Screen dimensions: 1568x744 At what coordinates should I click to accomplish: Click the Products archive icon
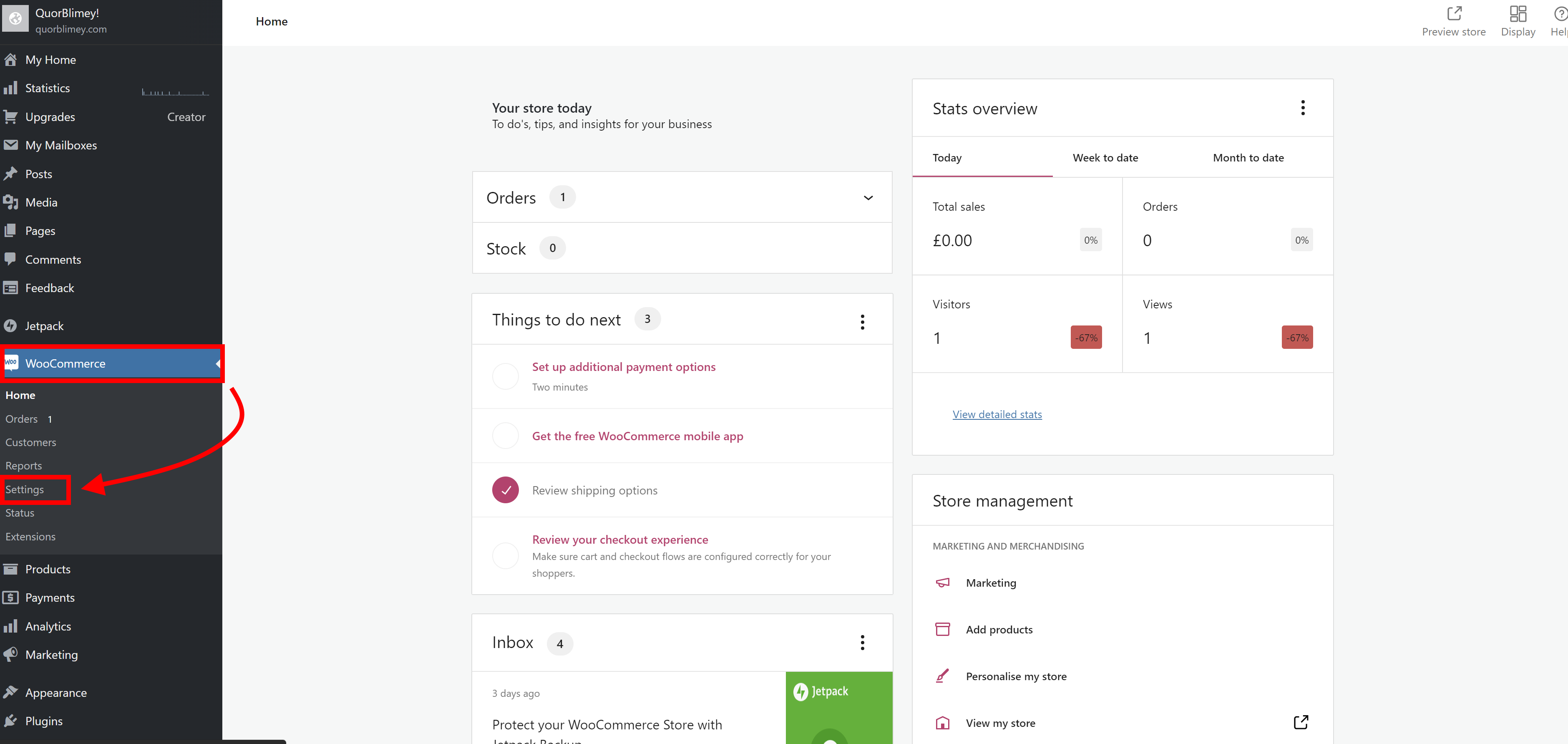10,569
